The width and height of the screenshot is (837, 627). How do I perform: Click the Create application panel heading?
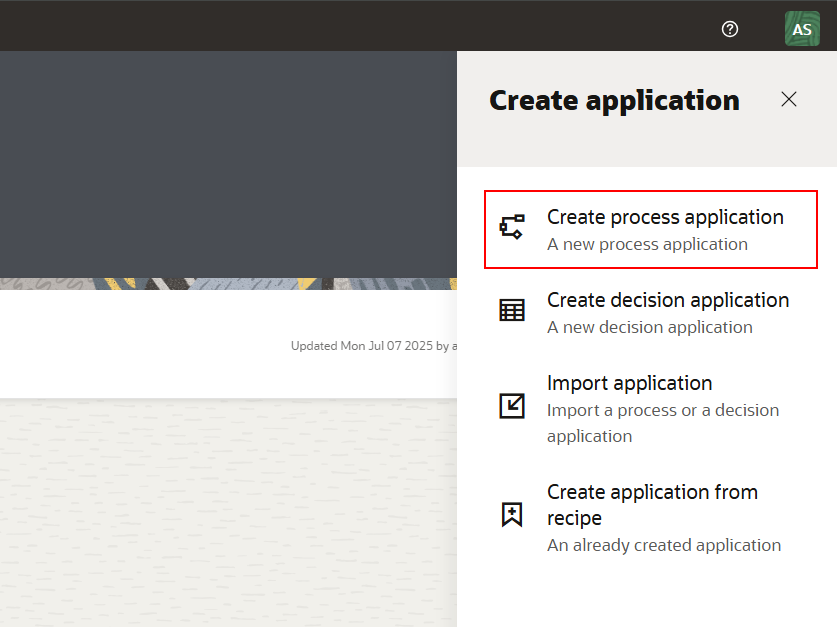point(614,100)
